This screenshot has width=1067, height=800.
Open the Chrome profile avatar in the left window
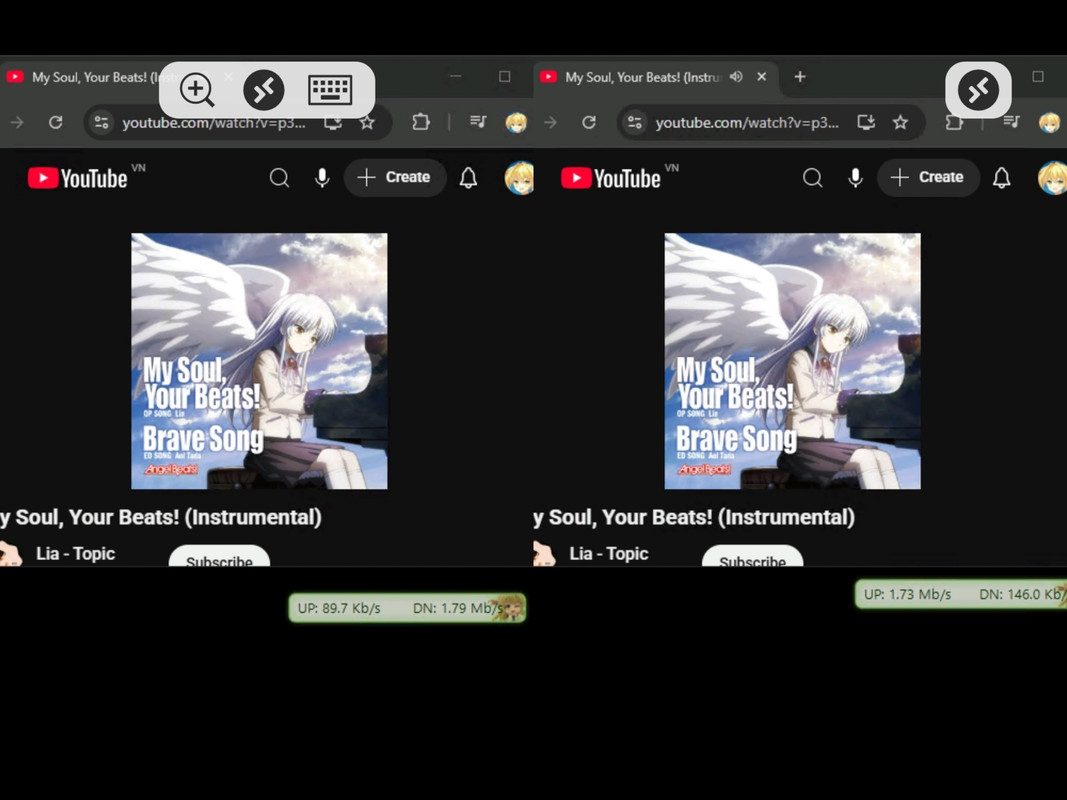[x=516, y=122]
